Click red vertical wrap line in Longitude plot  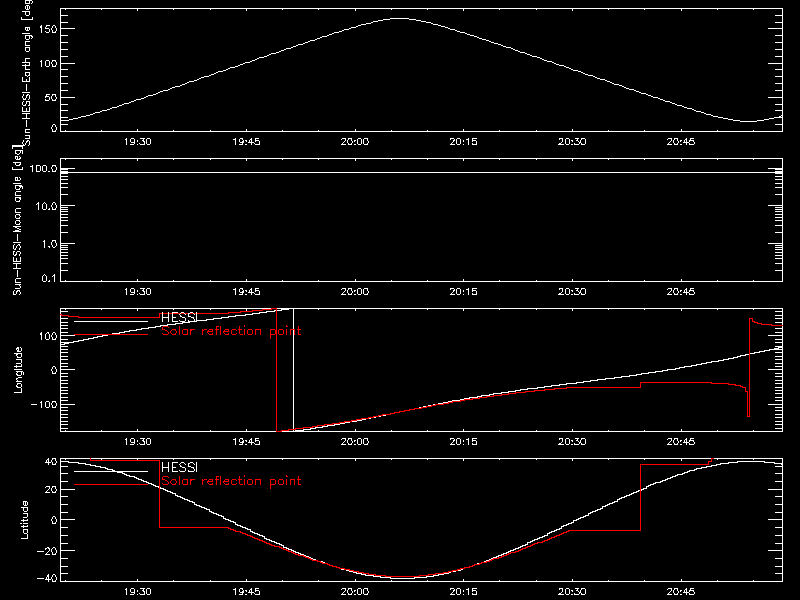[277, 370]
